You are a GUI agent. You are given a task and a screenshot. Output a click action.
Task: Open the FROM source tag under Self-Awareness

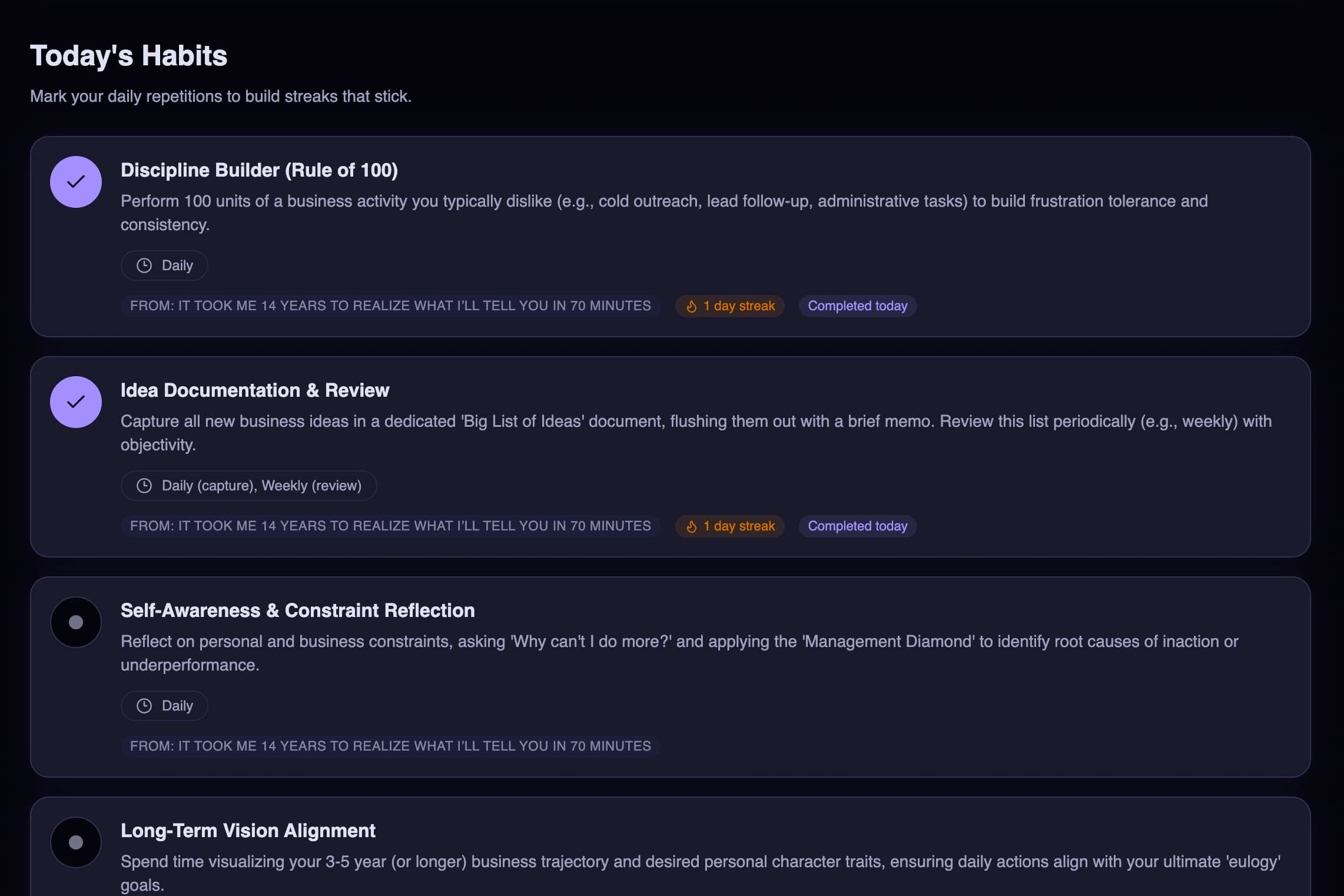pyautogui.click(x=390, y=746)
